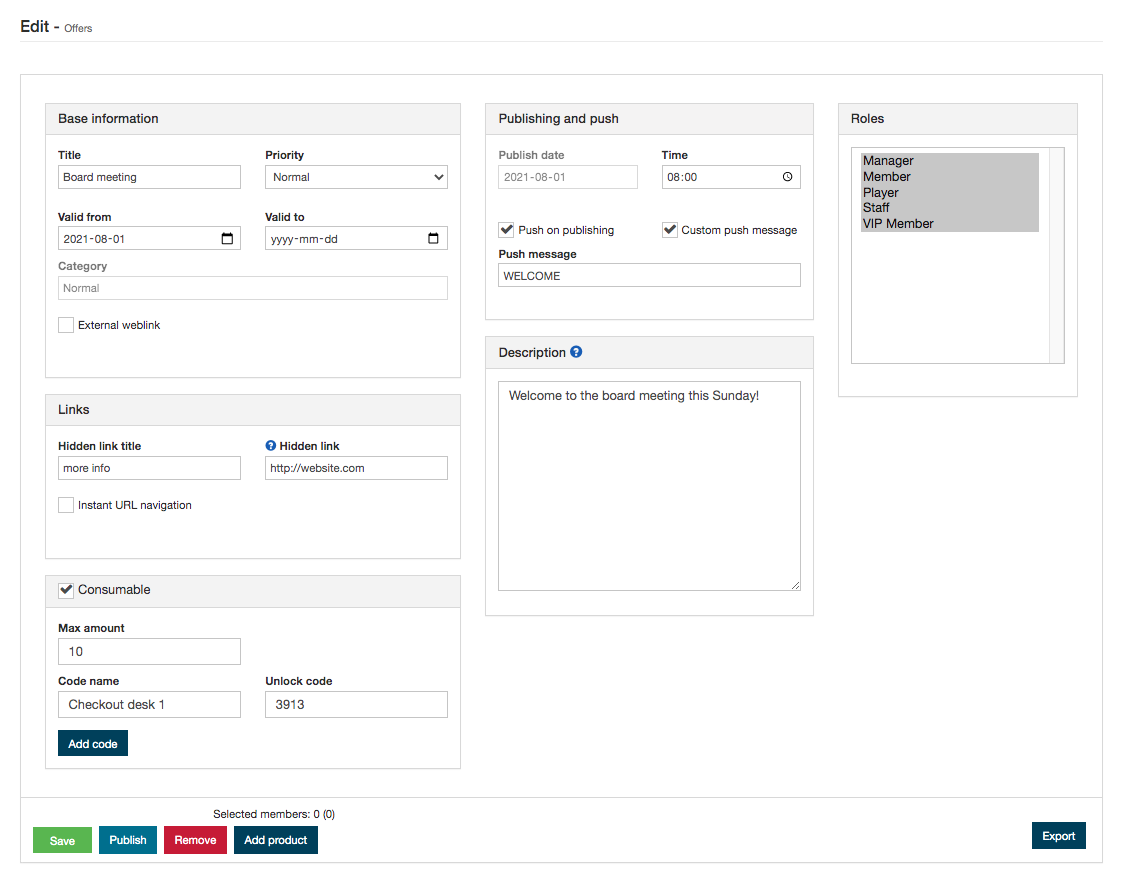1122x887 pixels.
Task: Click the Valid from date field
Action: click(x=150, y=238)
